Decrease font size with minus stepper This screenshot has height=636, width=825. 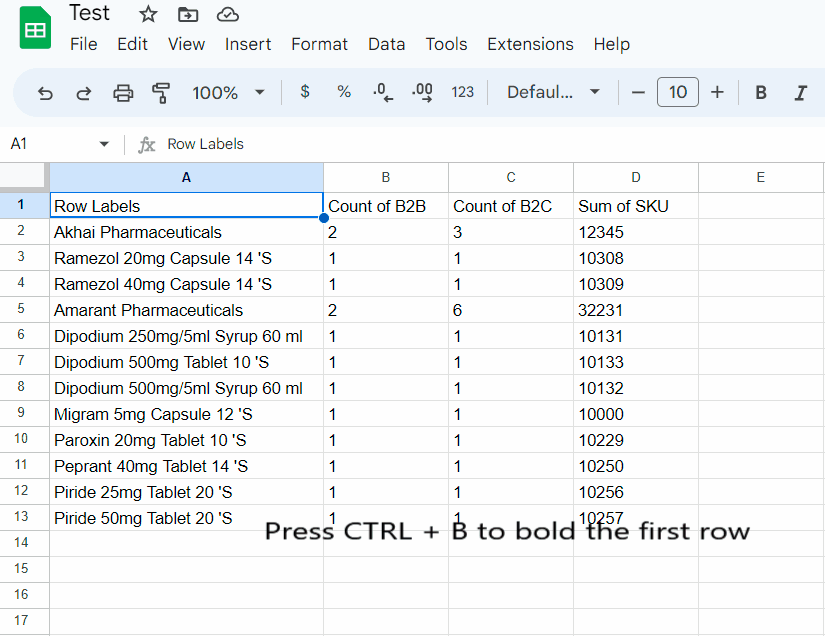coord(638,92)
